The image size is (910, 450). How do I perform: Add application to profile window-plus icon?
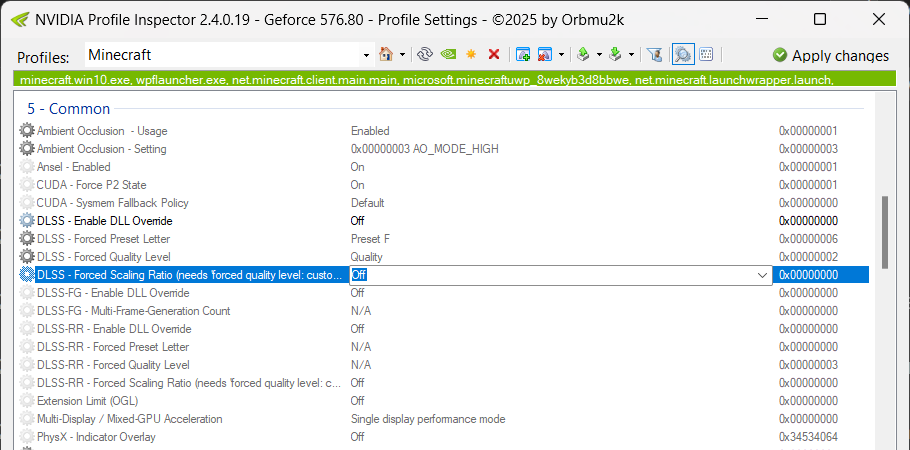coord(523,55)
